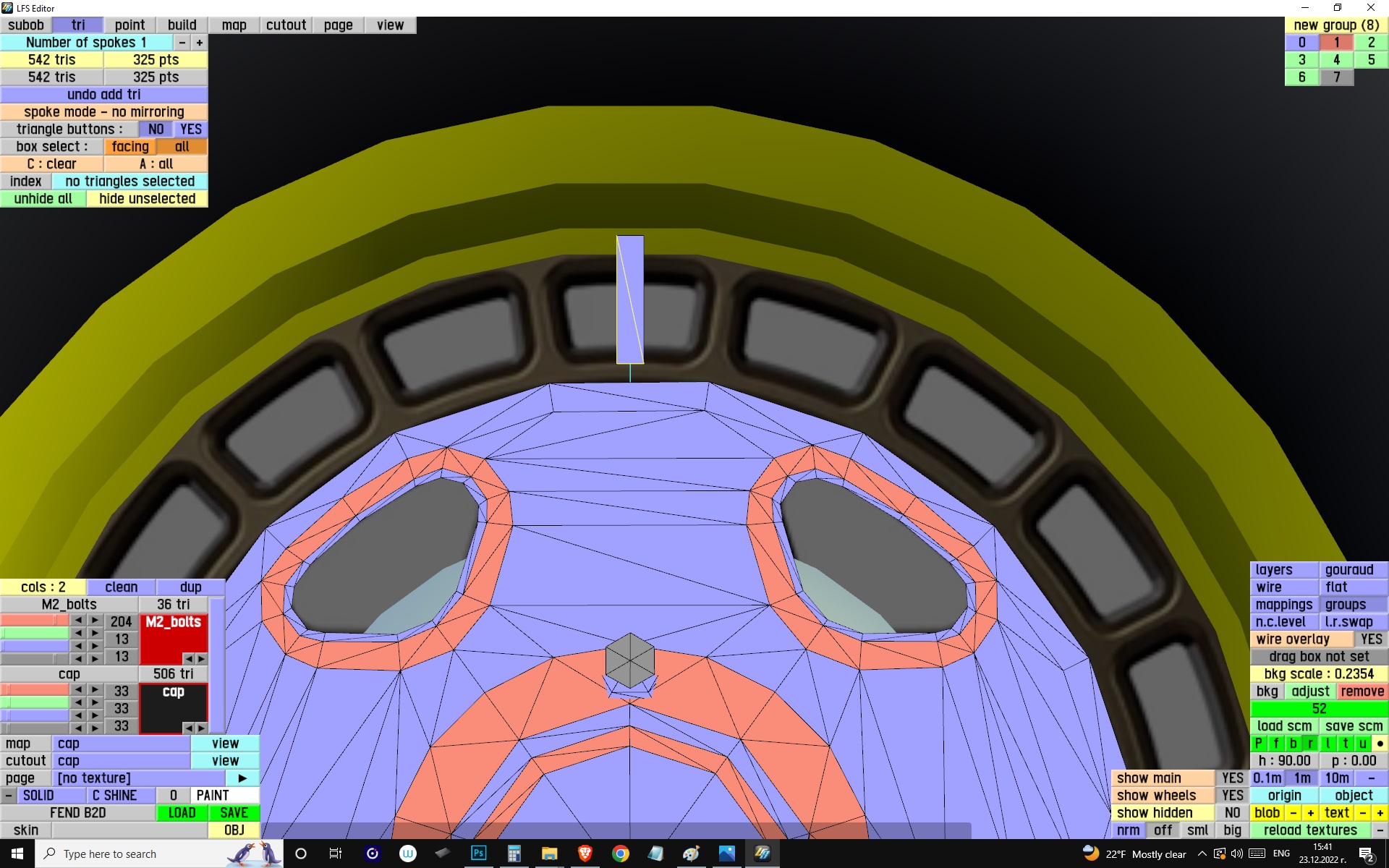Click right arrow of M2_bolts red value
The height and width of the screenshot is (868, 1389).
95,621
